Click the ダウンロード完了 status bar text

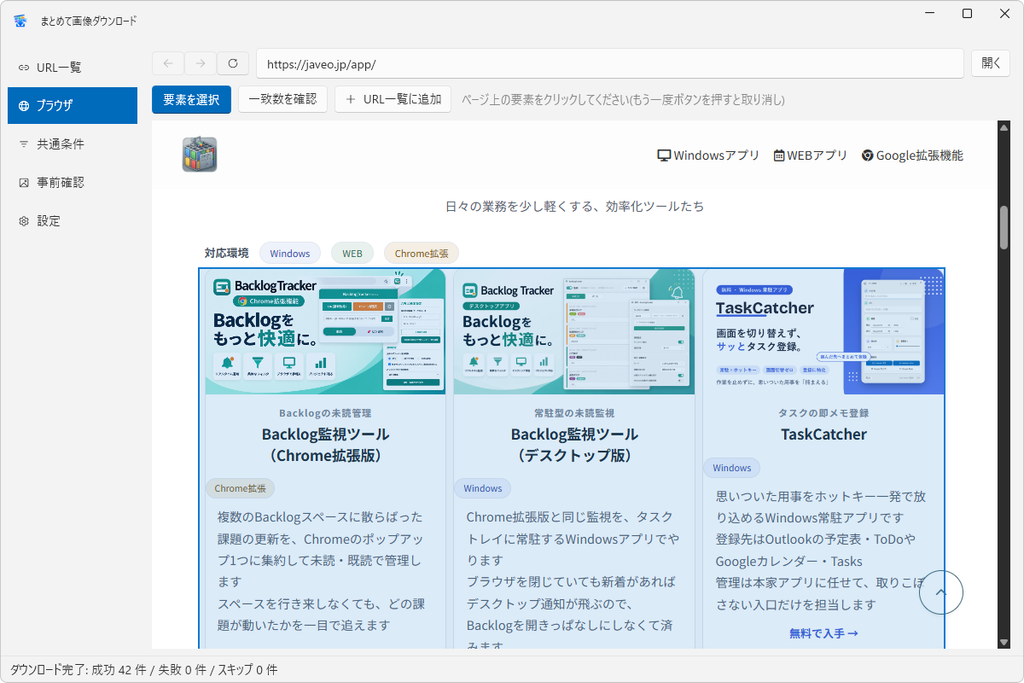point(144,670)
